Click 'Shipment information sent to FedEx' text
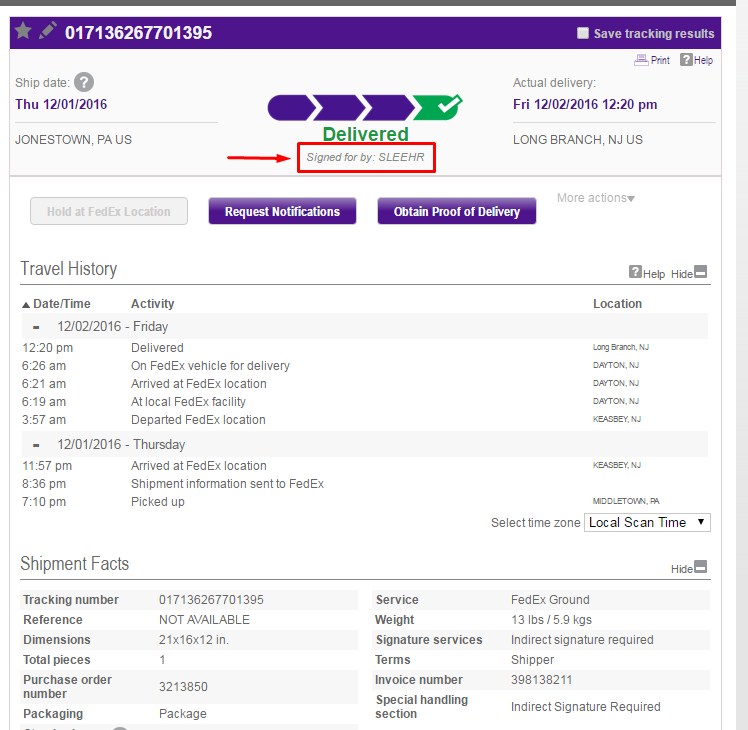The image size is (748, 730). pos(228,484)
